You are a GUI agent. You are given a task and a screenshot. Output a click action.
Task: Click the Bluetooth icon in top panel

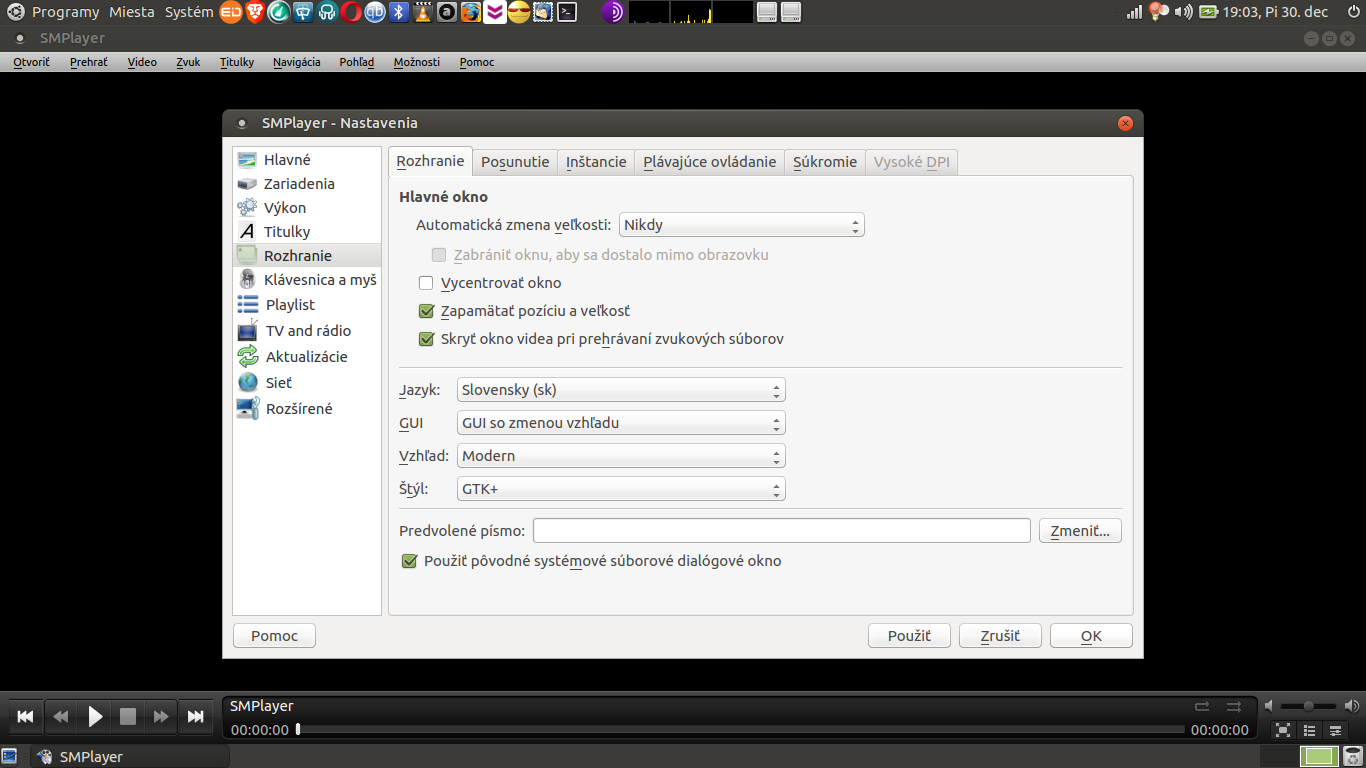398,12
